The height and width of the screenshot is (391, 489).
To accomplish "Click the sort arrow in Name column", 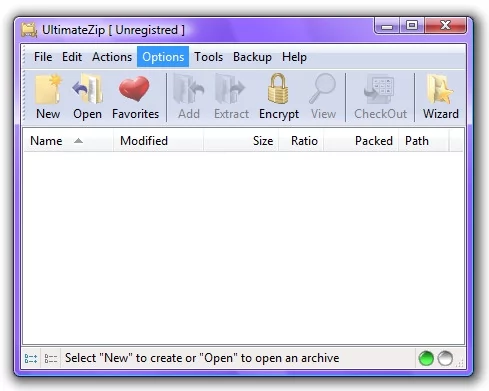I will (78, 141).
